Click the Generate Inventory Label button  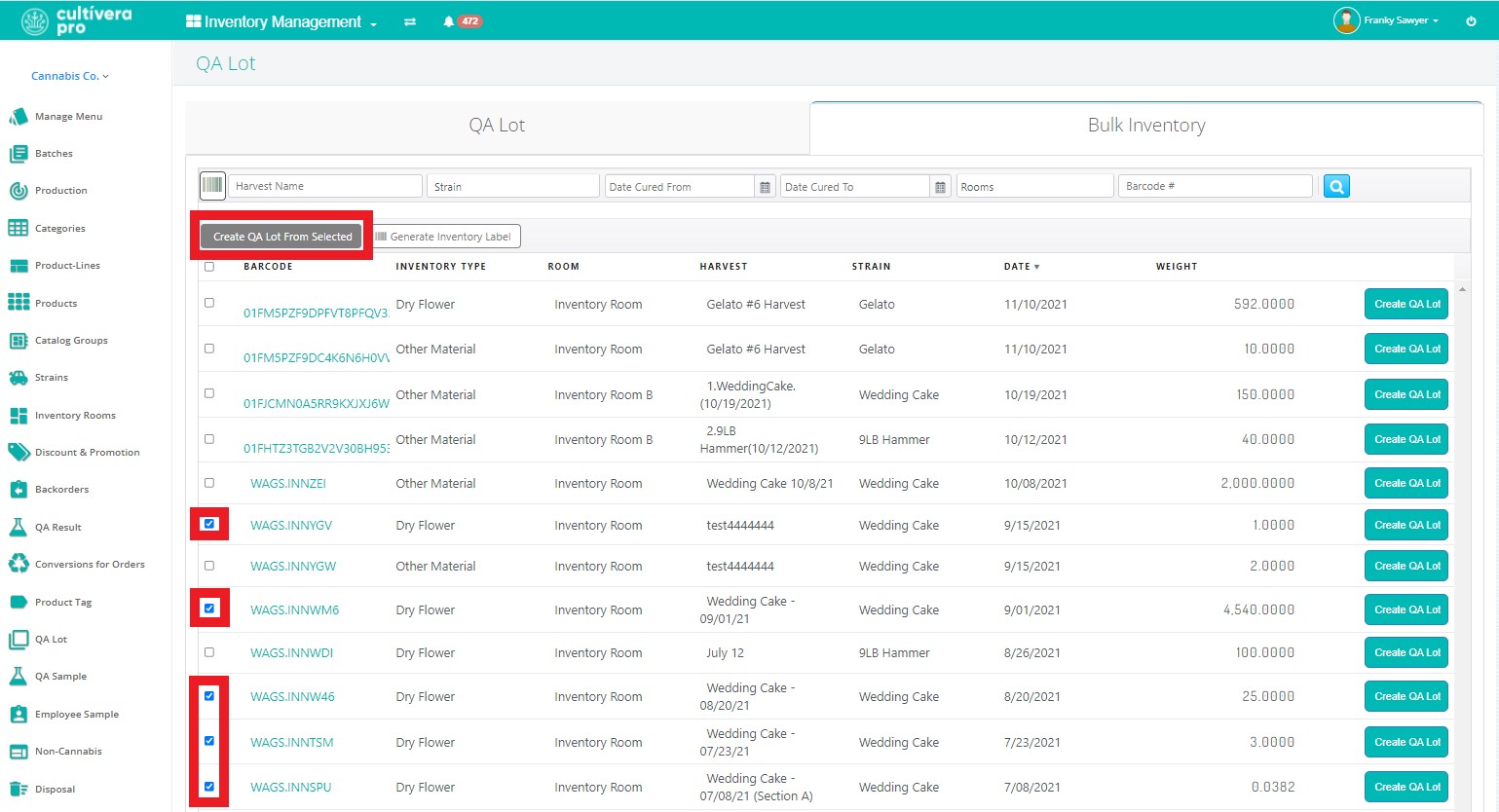pos(446,237)
